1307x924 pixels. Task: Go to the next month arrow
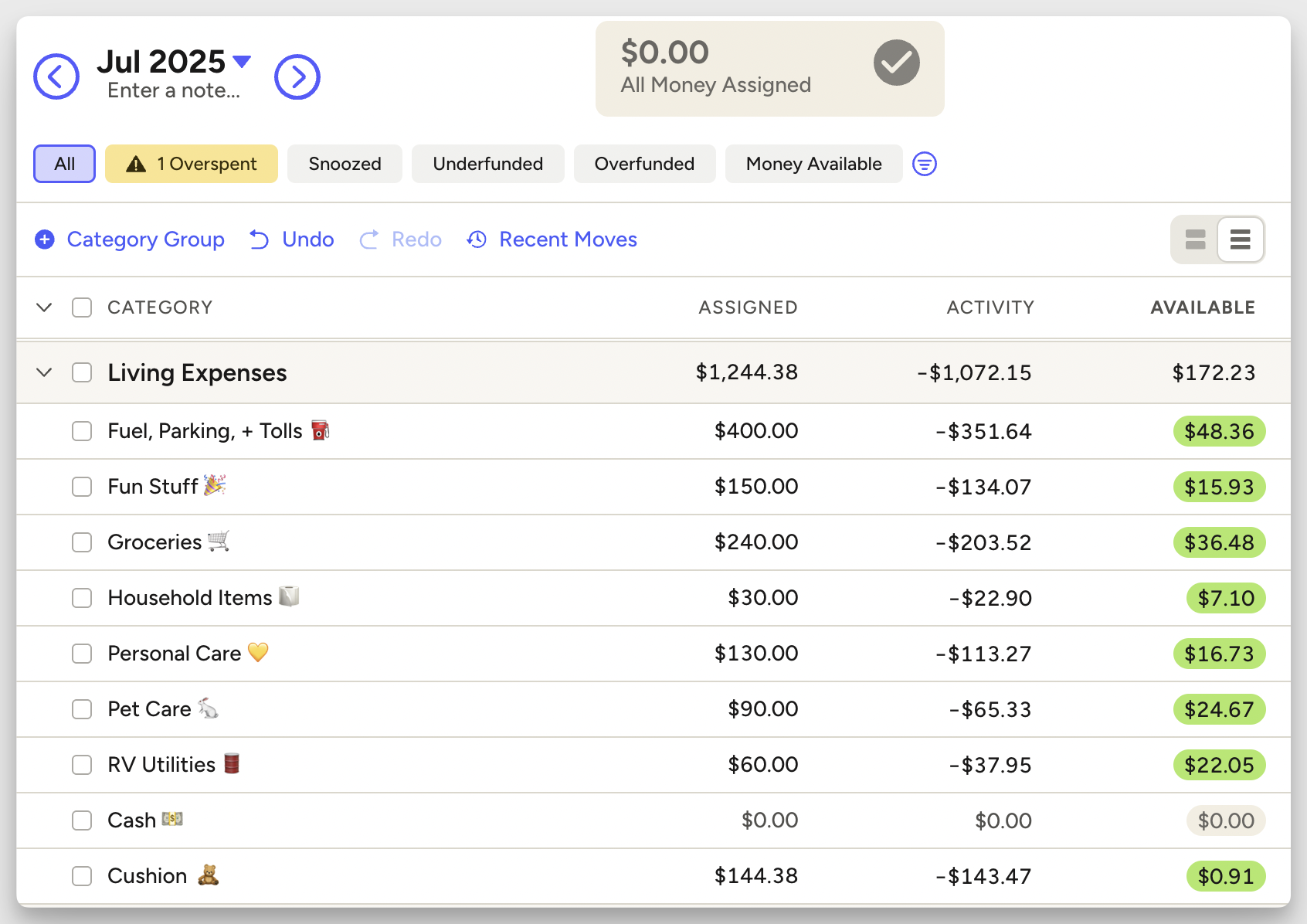[297, 76]
